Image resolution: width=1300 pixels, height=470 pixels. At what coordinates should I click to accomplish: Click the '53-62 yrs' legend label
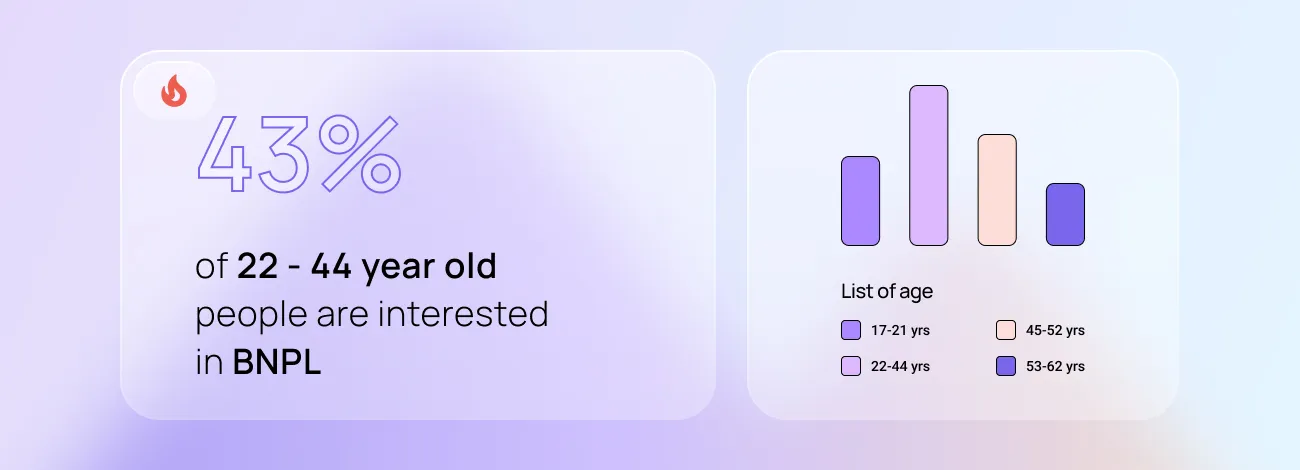[x=1055, y=366]
